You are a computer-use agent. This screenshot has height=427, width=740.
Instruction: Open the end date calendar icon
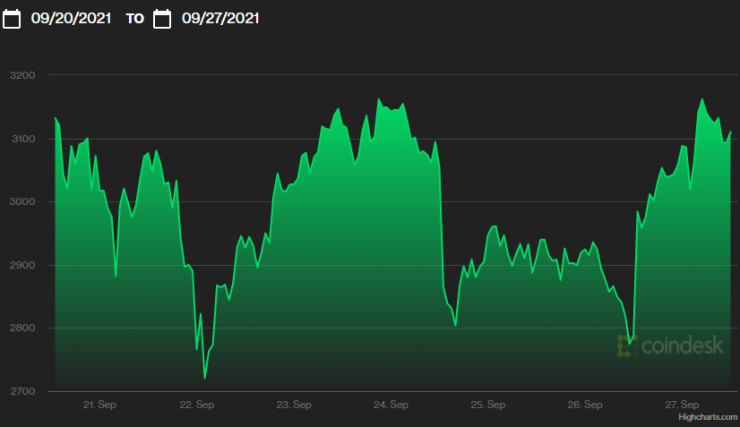[x=162, y=18]
